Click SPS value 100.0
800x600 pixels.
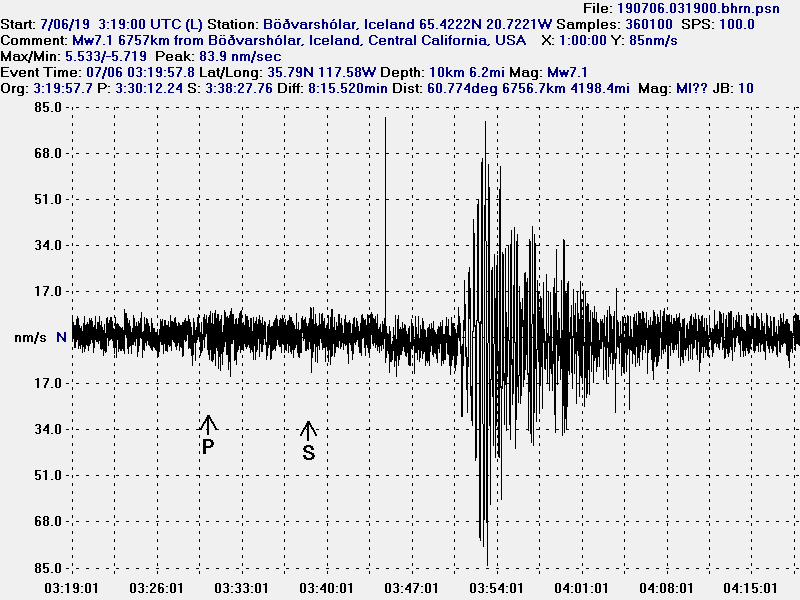pos(737,24)
